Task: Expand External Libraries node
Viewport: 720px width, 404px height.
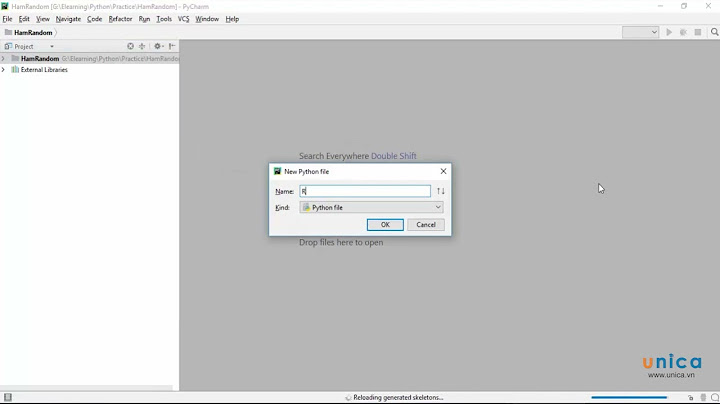Action: (x=3, y=70)
